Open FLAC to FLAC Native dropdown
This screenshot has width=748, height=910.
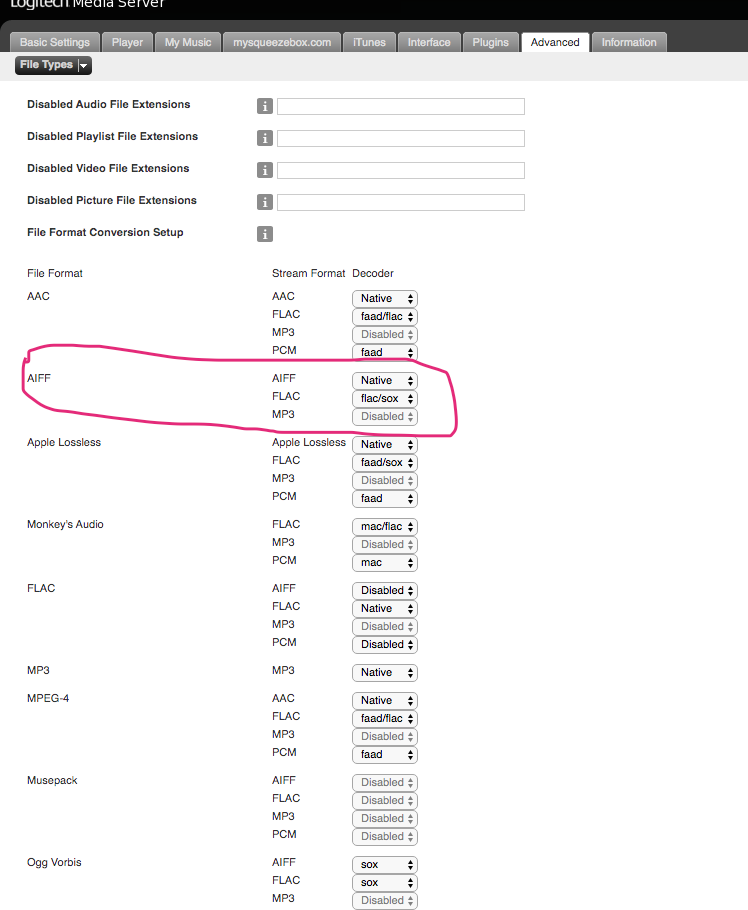point(385,608)
